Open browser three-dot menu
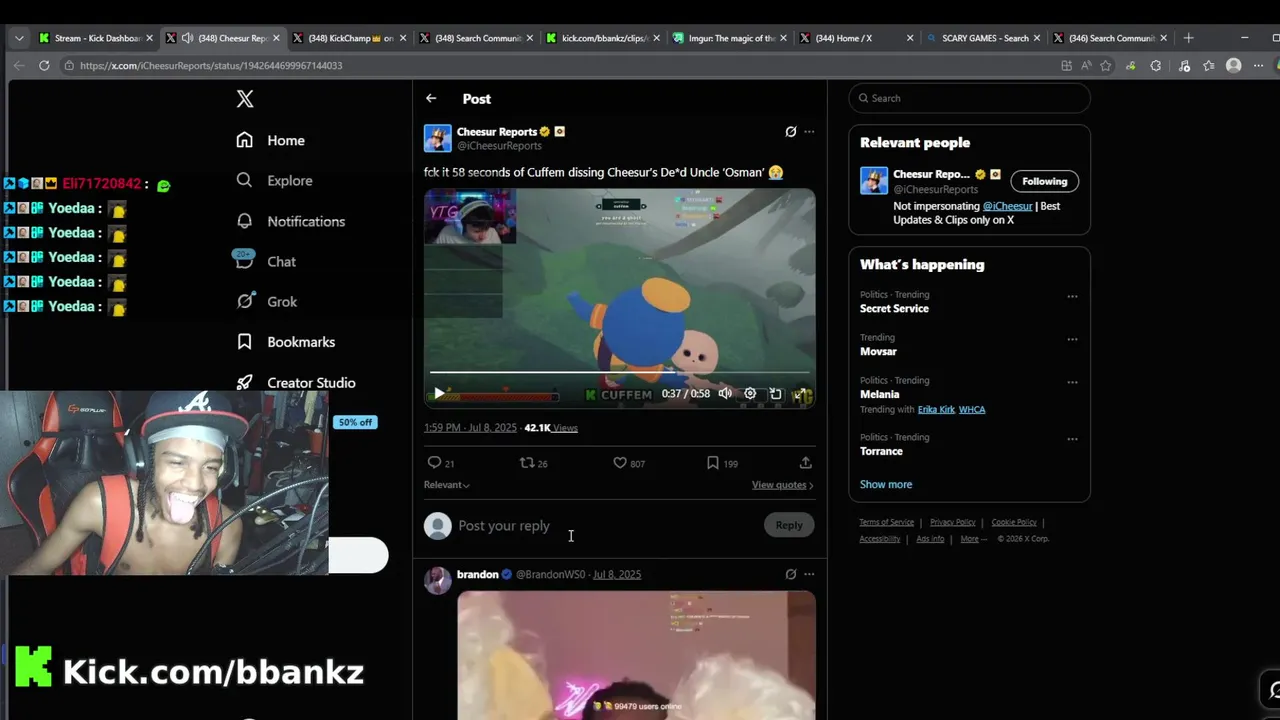This screenshot has width=1280, height=720. (x=1258, y=65)
